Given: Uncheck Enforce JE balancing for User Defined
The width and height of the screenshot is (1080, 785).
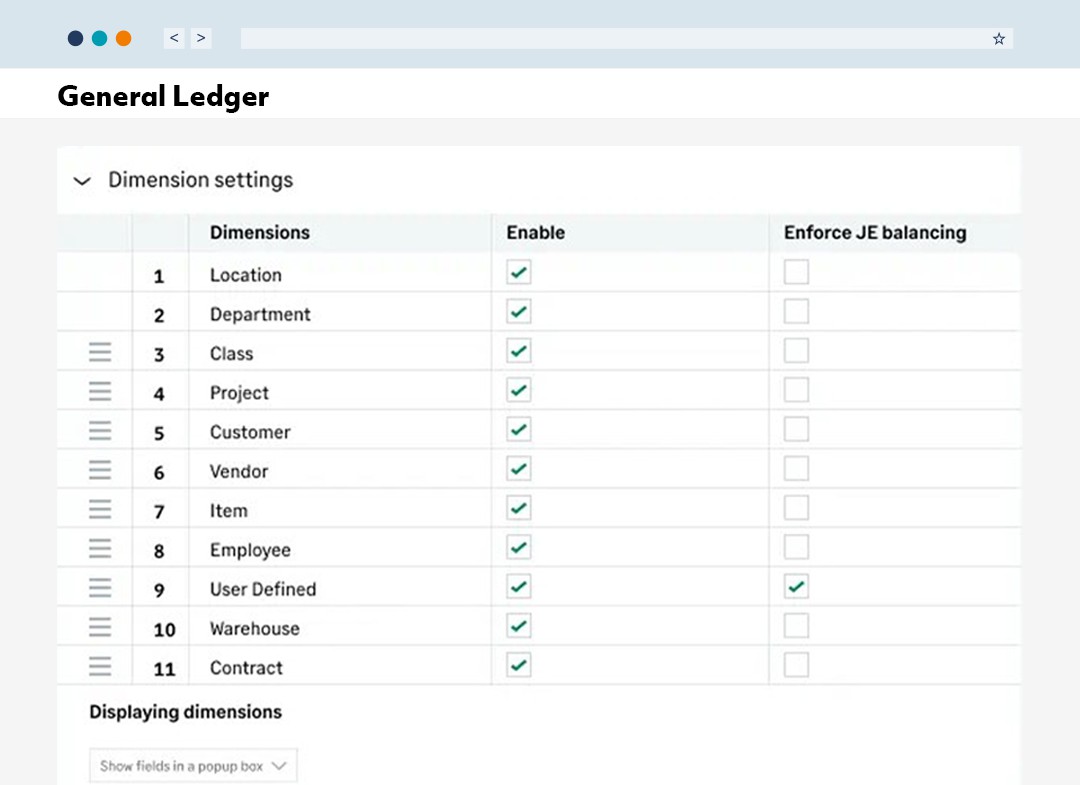Looking at the screenshot, I should 795,586.
